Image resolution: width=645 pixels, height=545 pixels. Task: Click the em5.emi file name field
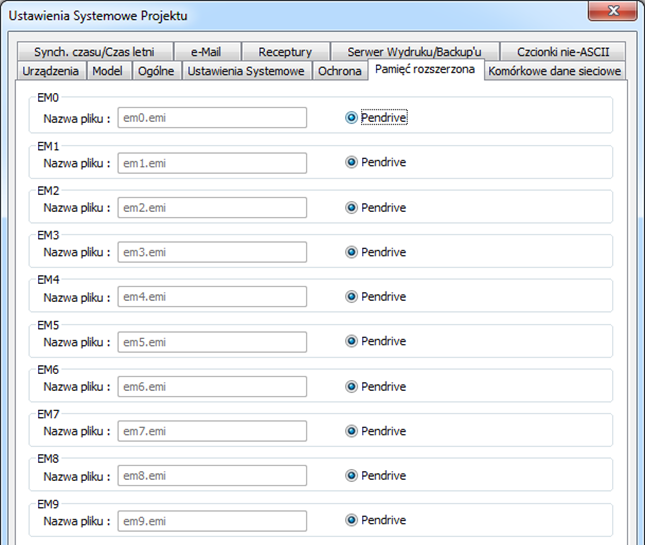coord(212,342)
